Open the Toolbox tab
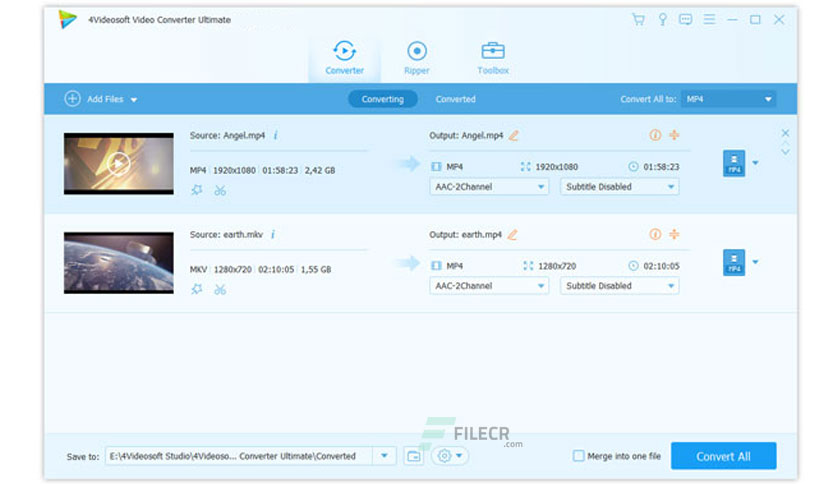This screenshot has width=836, height=484. [x=493, y=58]
